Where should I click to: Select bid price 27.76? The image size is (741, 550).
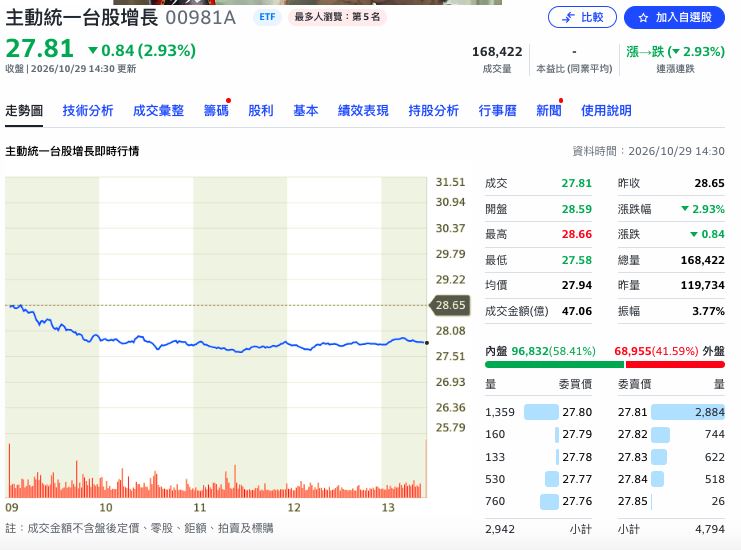(x=577, y=501)
